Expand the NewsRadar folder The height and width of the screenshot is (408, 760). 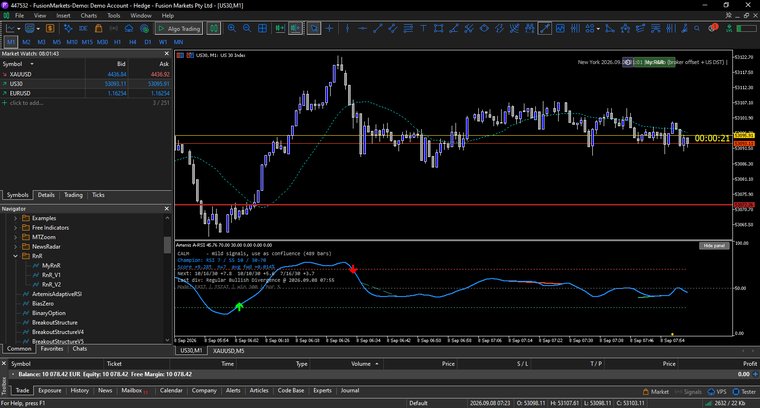15,247
